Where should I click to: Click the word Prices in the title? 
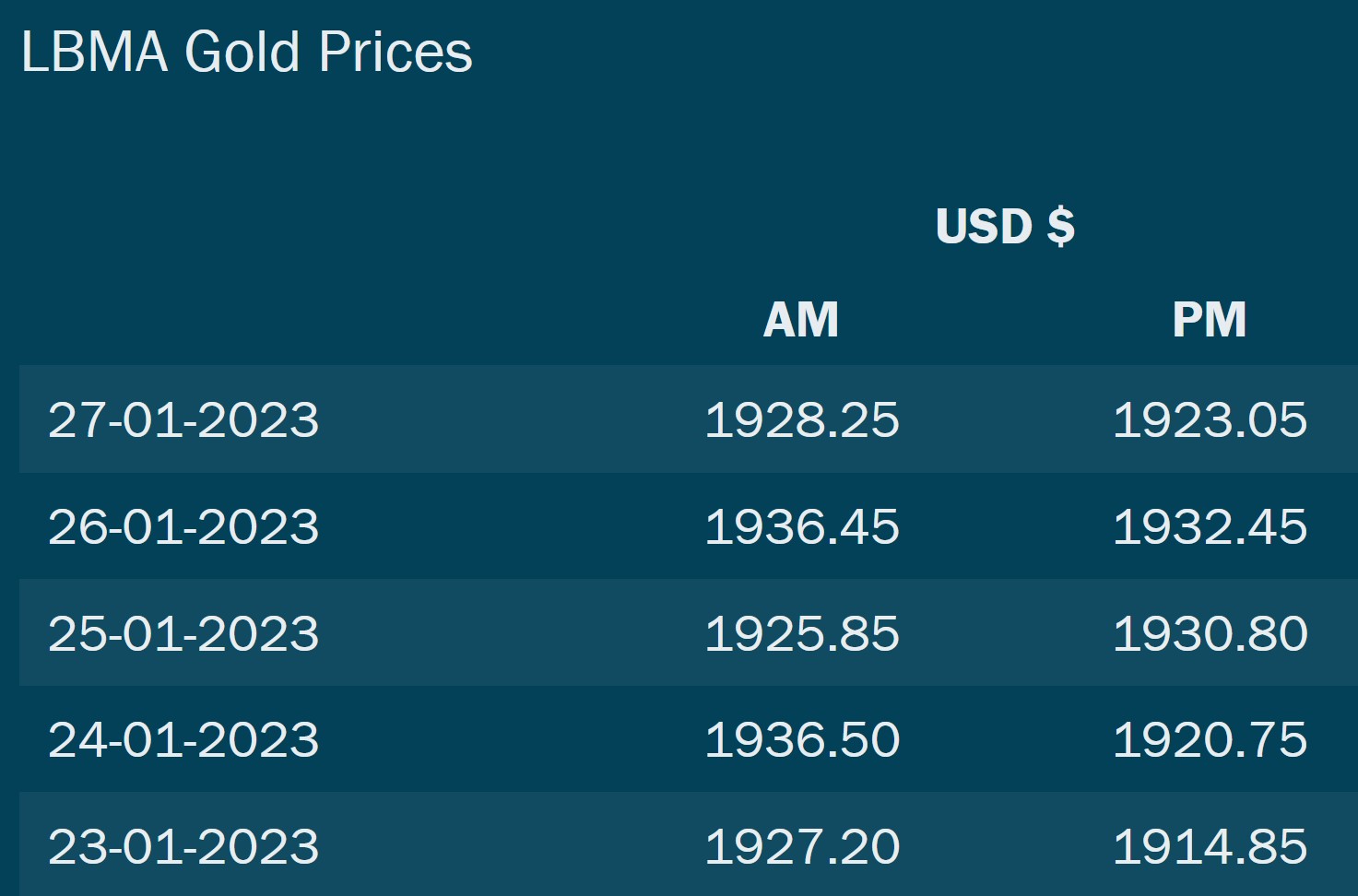(396, 52)
